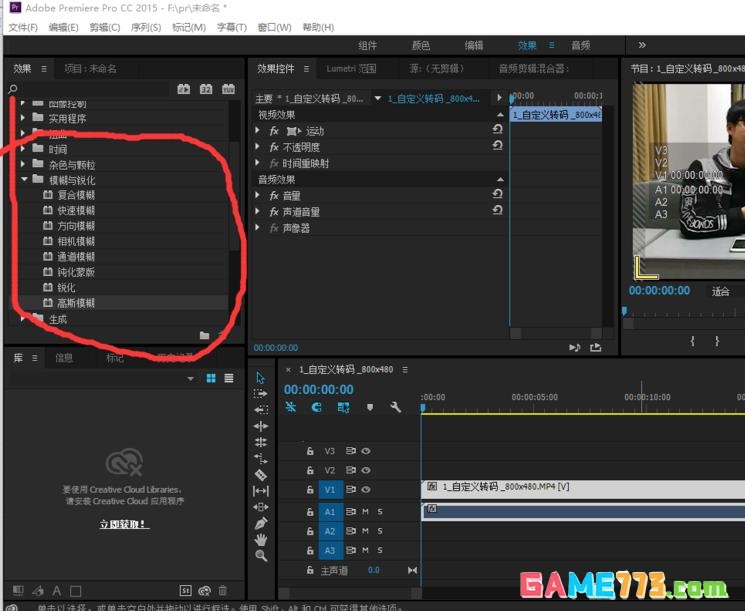Open the 适合 zoom level dropdown
745x611 pixels.
[721, 291]
